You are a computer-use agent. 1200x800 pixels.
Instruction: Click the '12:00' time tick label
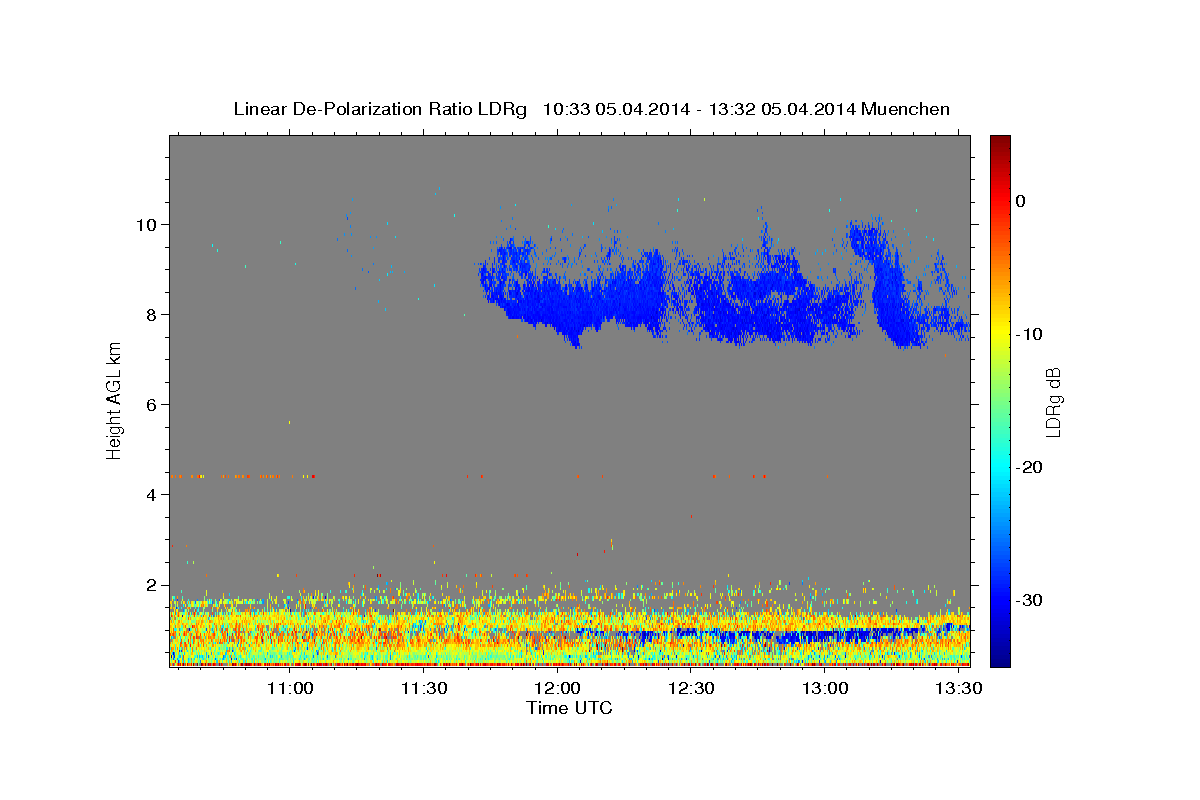(557, 688)
